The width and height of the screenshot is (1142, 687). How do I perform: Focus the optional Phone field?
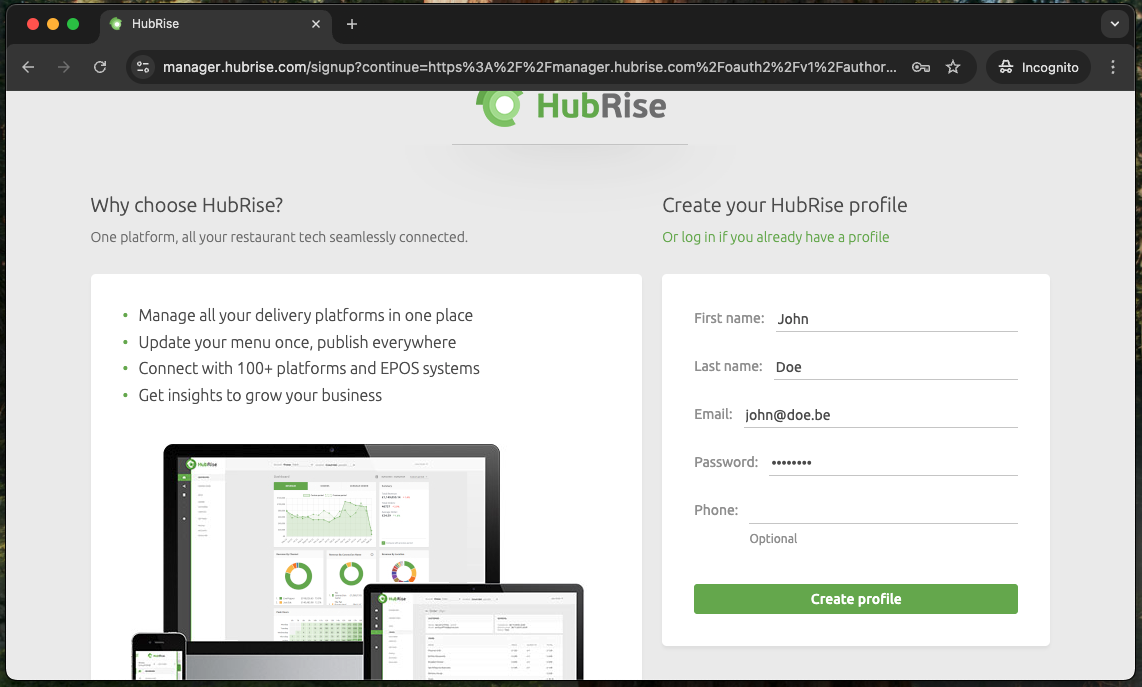(882, 510)
